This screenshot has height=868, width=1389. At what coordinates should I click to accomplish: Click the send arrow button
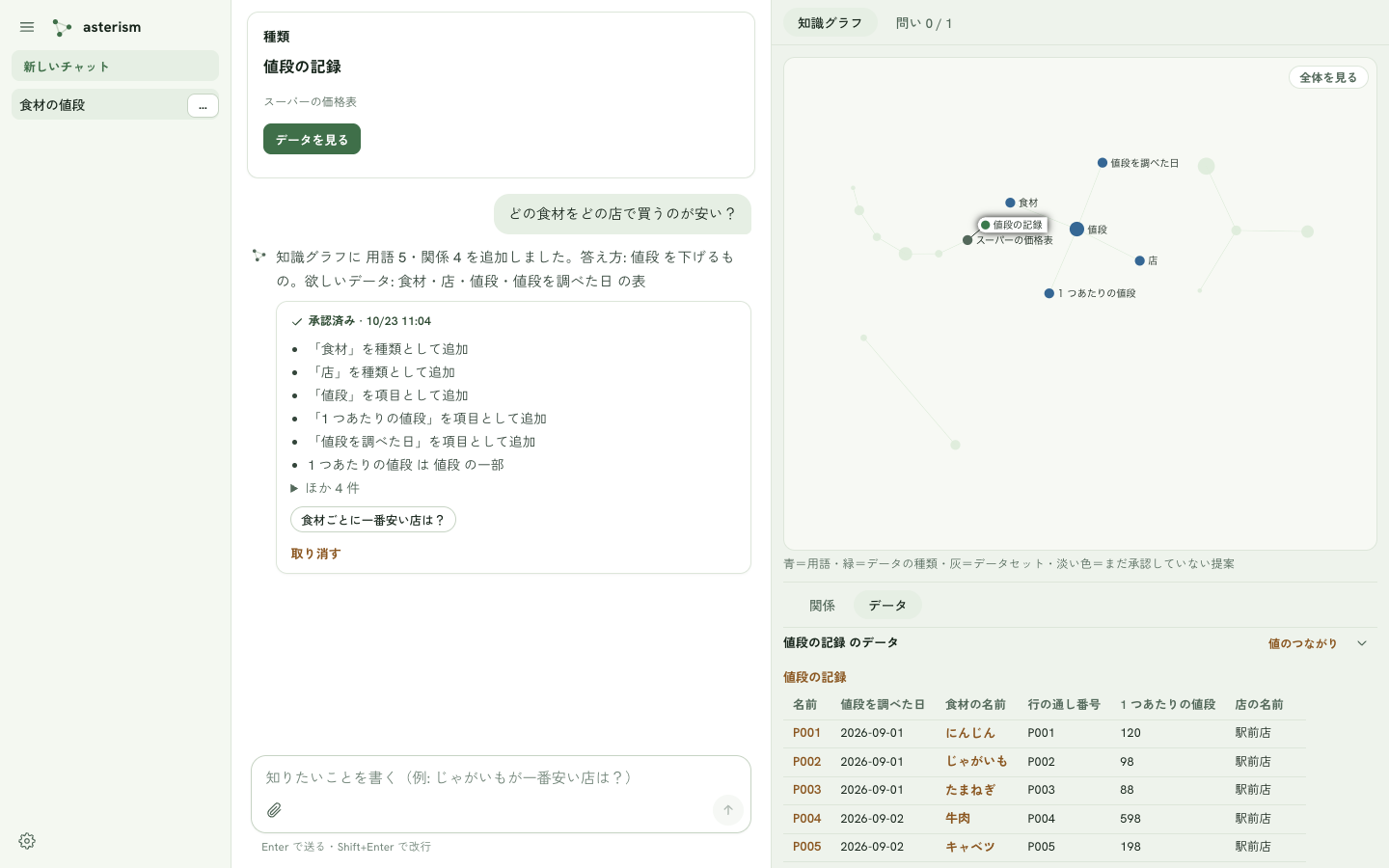(728, 810)
